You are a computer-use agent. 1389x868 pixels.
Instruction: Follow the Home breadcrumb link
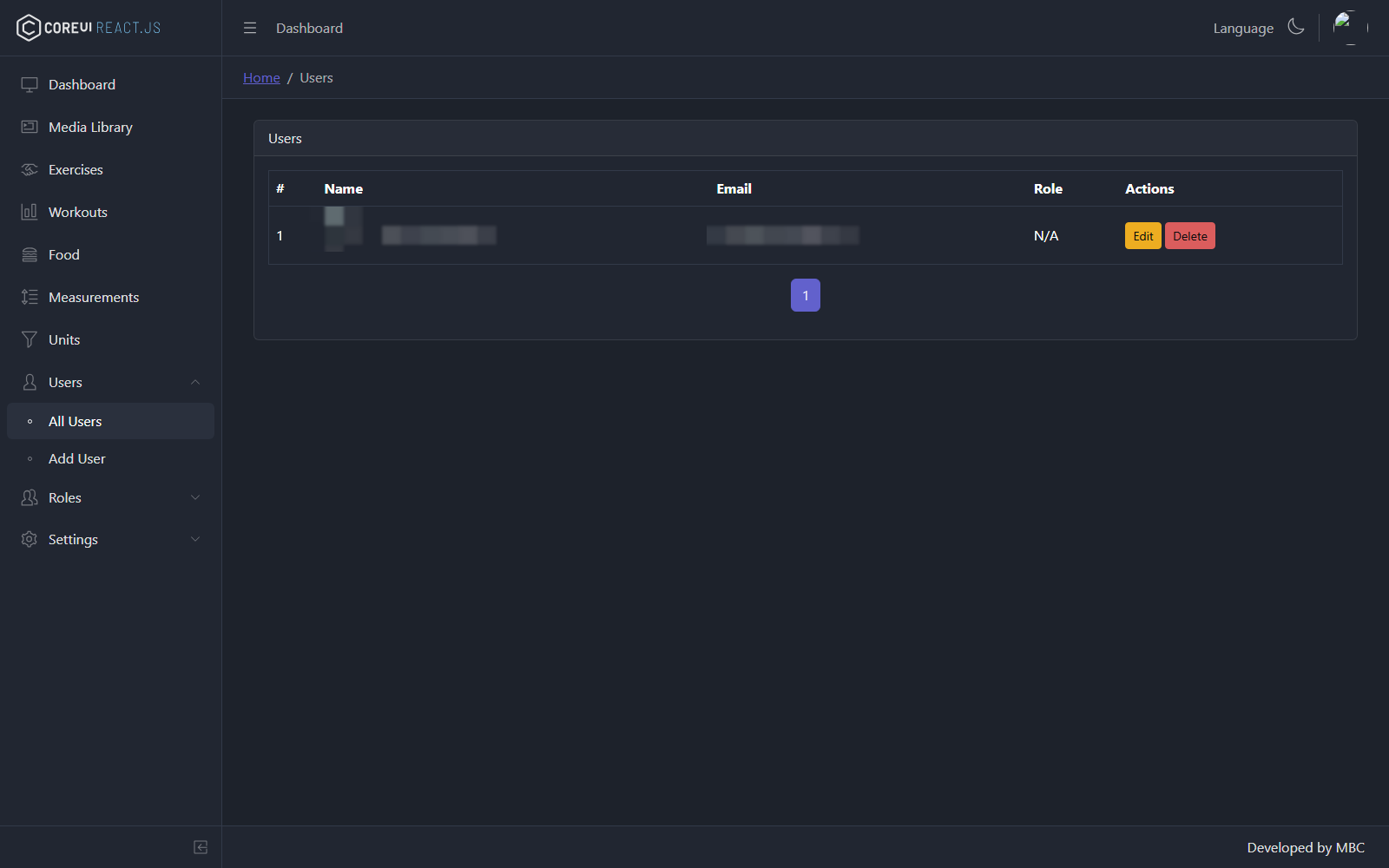coord(261,77)
